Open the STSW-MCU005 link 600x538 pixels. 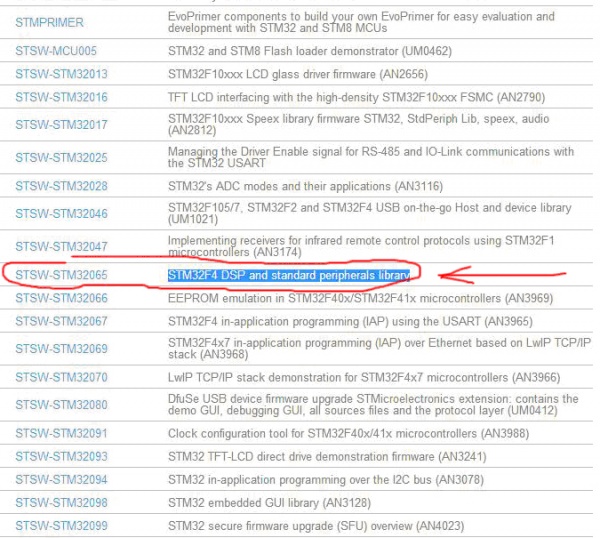tap(56, 51)
